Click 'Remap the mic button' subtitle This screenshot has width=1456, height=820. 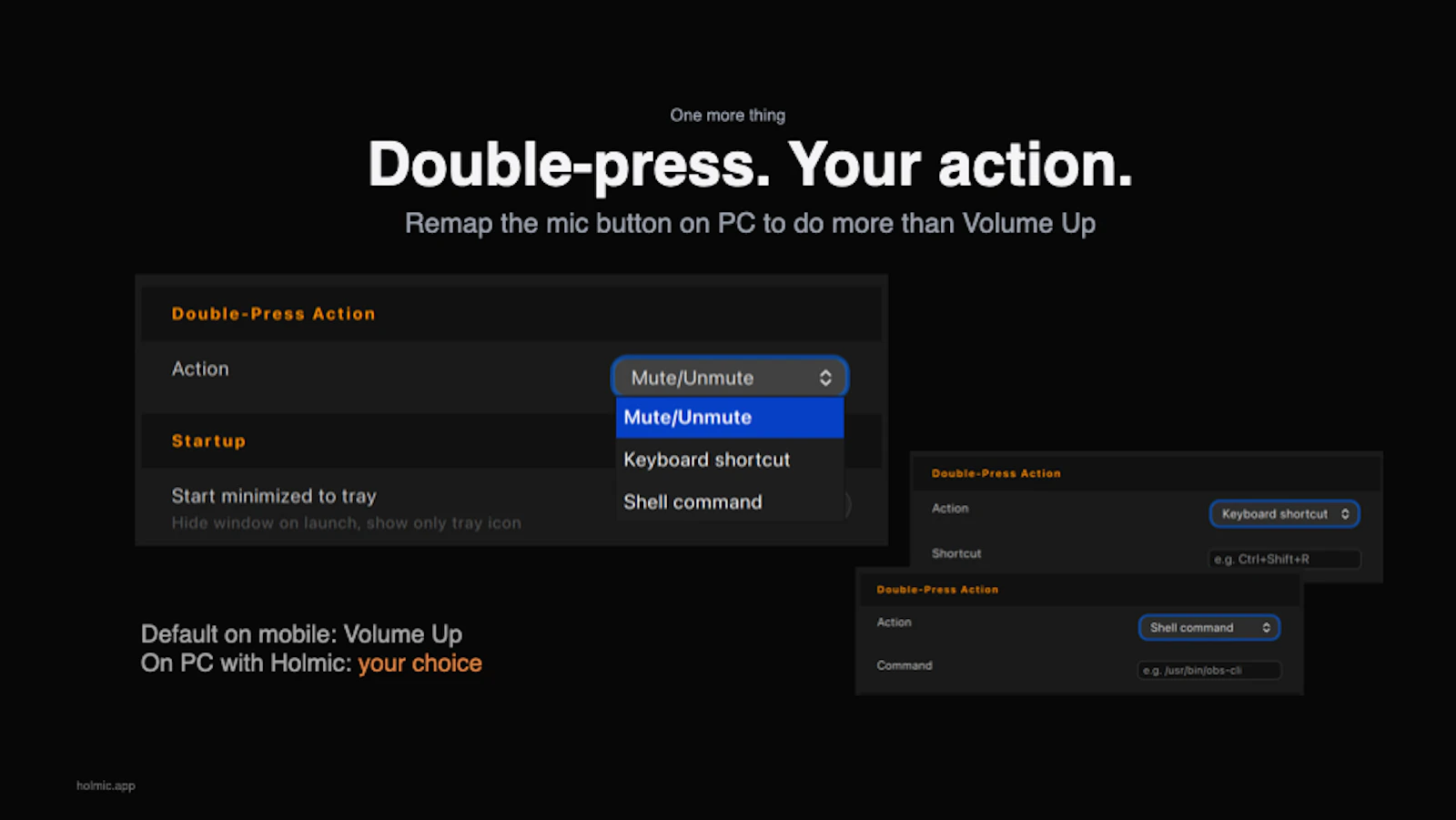coord(750,224)
